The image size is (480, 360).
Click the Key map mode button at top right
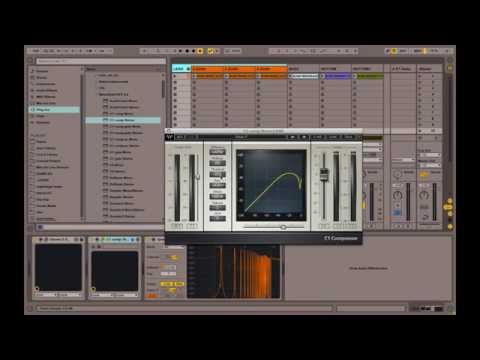tap(403, 51)
